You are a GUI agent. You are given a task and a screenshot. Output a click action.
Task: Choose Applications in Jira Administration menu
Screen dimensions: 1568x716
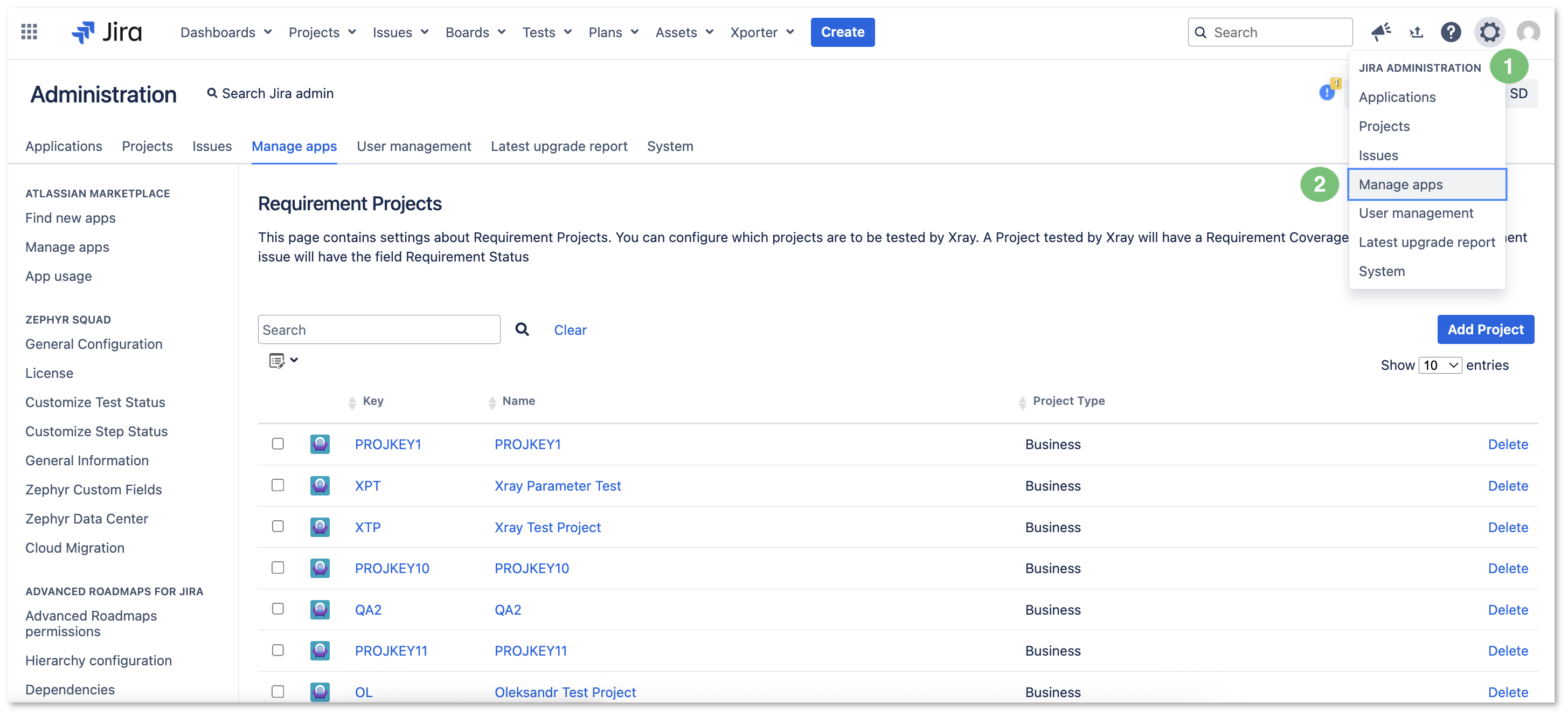1427,97
